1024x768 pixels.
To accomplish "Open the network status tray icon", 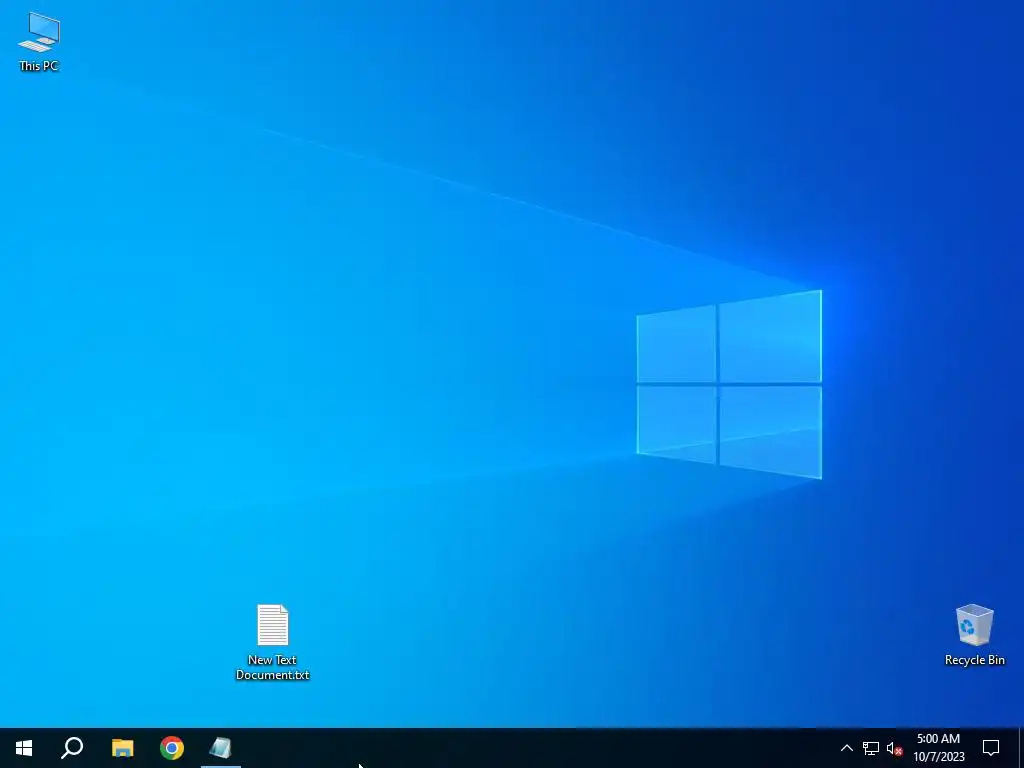I will (x=871, y=748).
